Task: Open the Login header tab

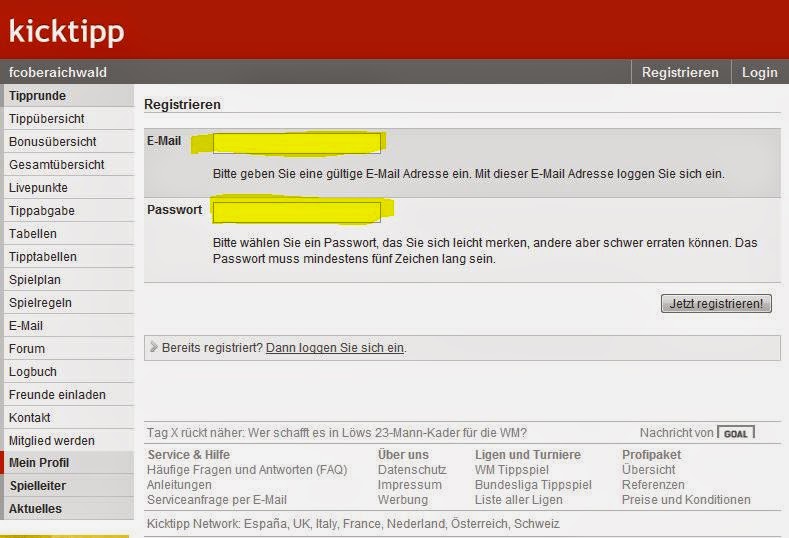Action: coord(759,72)
